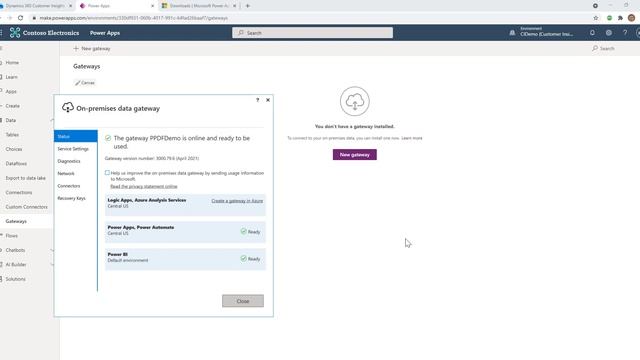This screenshot has width=640, height=360.
Task: Expand the AI Builder section chevron
Action: (x=52, y=264)
